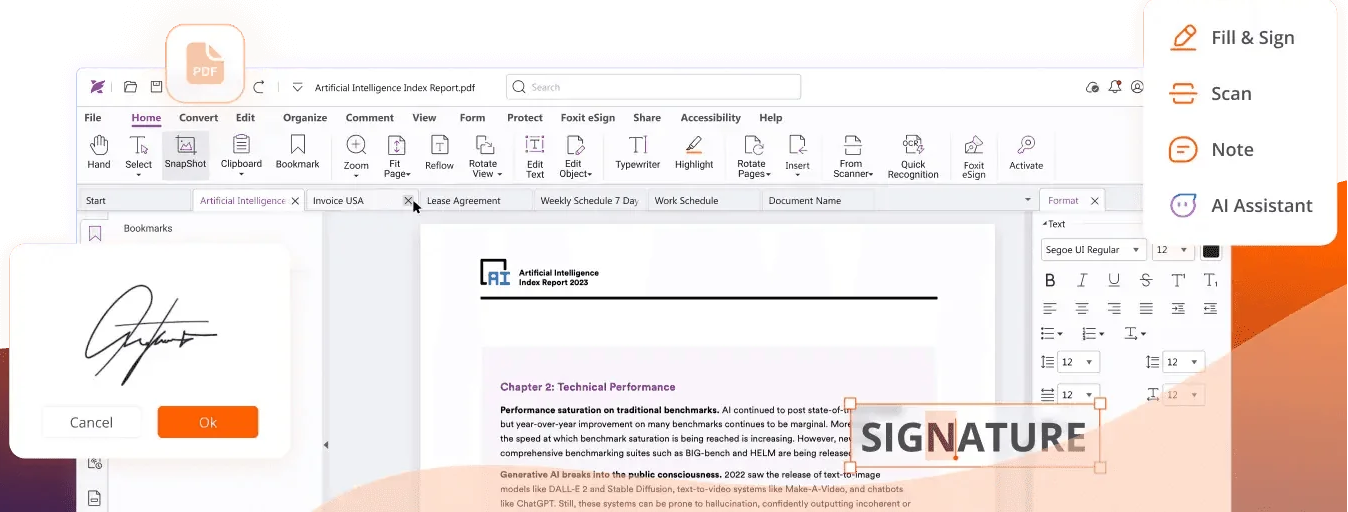This screenshot has height=512, width=1348.
Task: Expand the Clipboard dropdown
Action: tap(241, 175)
